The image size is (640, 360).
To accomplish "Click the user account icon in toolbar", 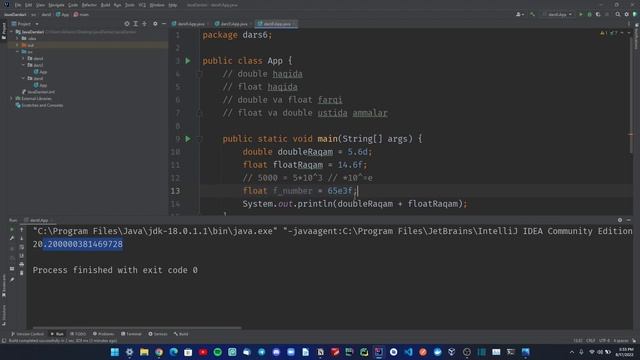I will [519, 14].
